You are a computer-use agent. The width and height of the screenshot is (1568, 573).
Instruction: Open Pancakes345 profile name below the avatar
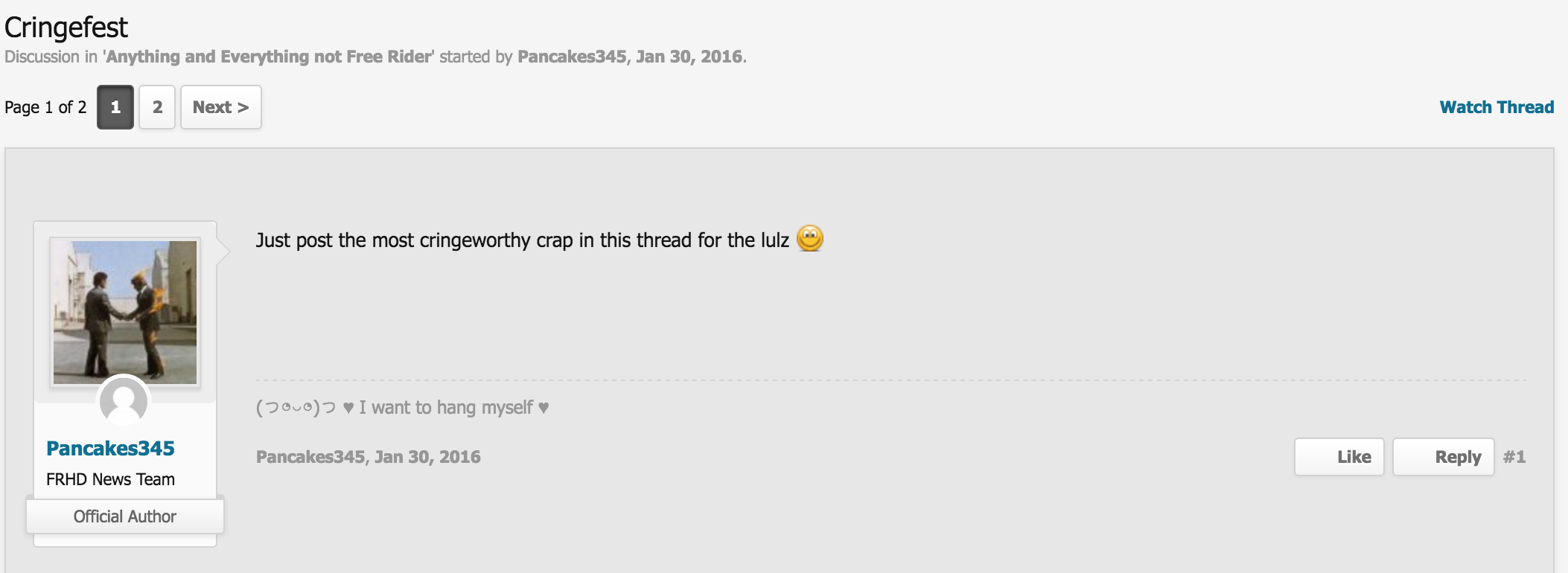(110, 448)
